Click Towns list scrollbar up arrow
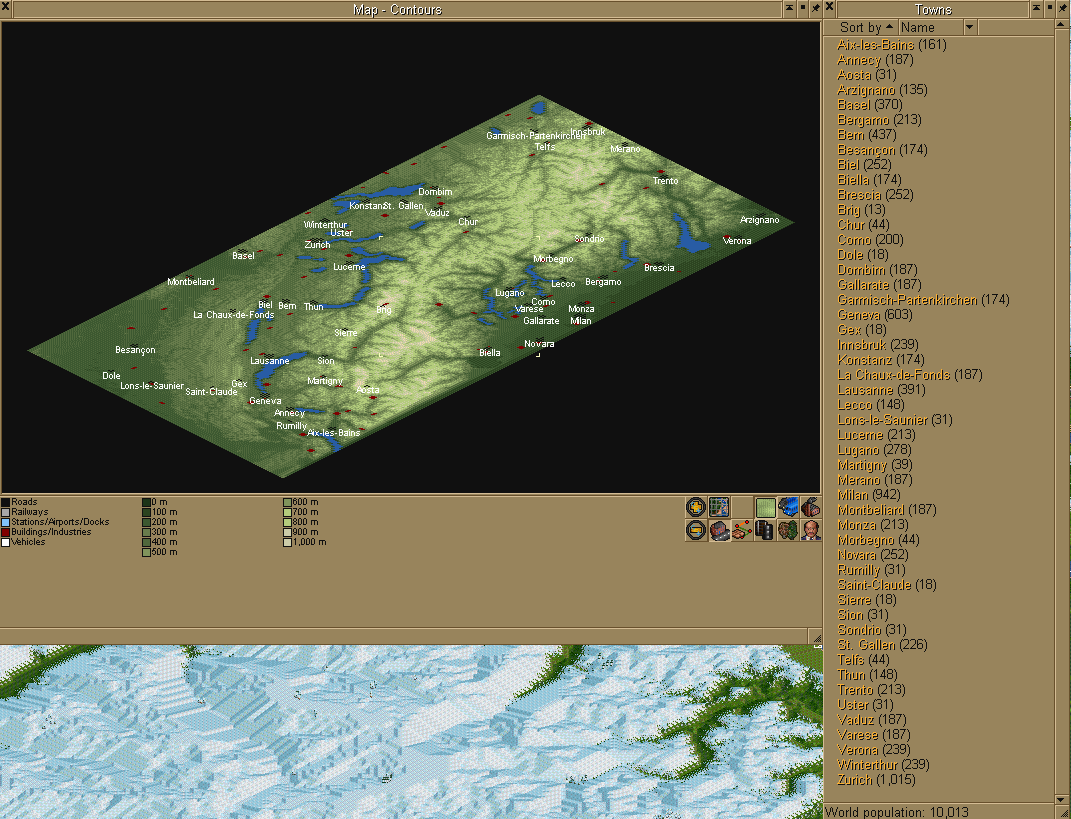 (1063, 27)
